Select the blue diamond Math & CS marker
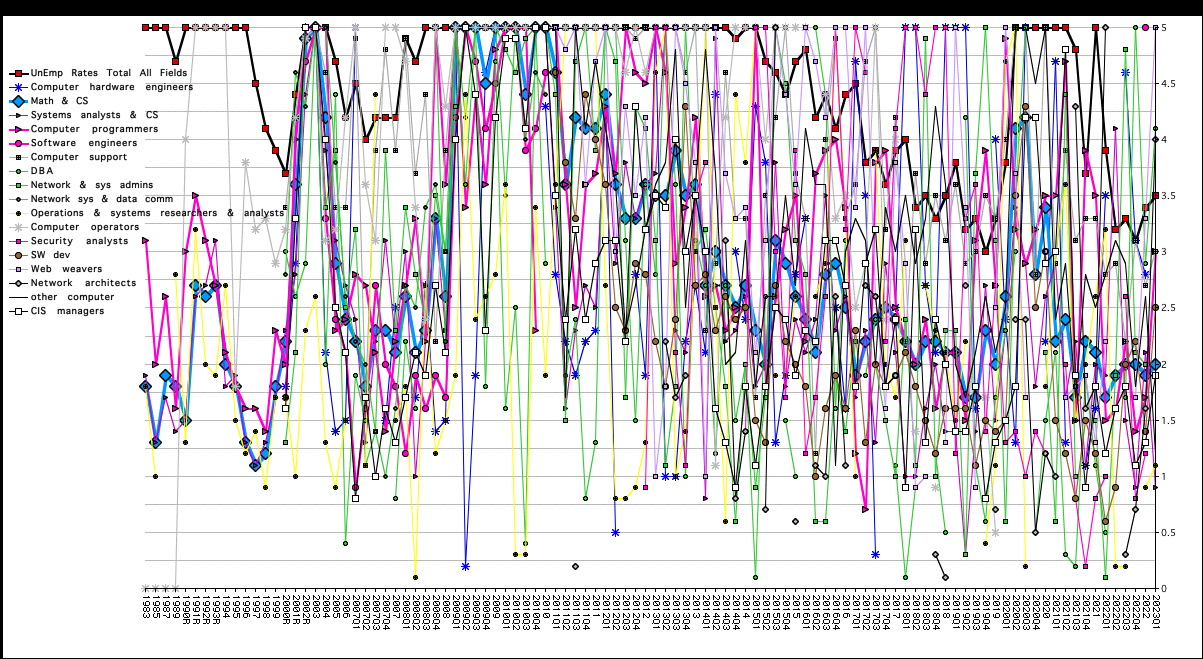The height and width of the screenshot is (659, 1203). click(x=17, y=101)
